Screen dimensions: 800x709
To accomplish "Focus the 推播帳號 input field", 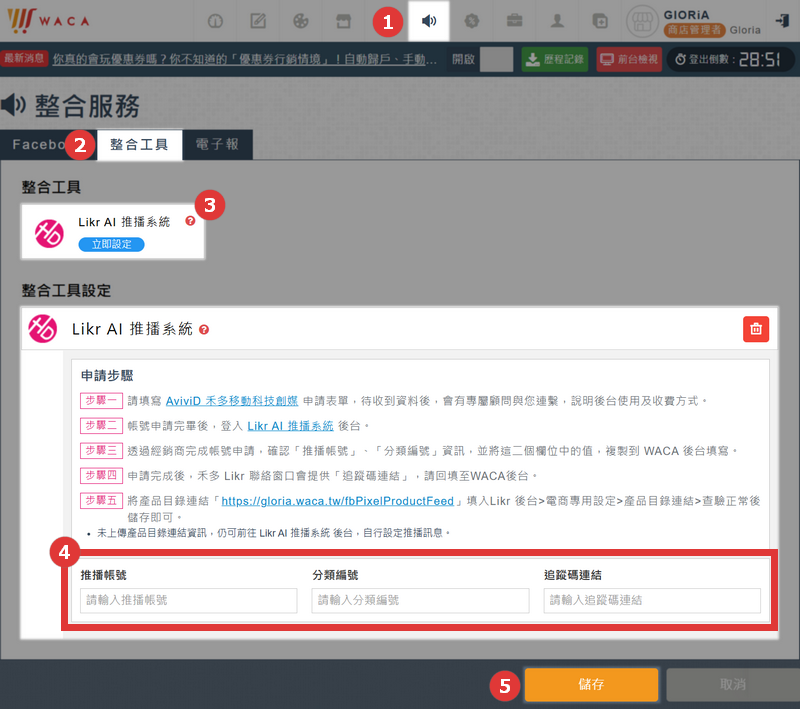I will [189, 600].
